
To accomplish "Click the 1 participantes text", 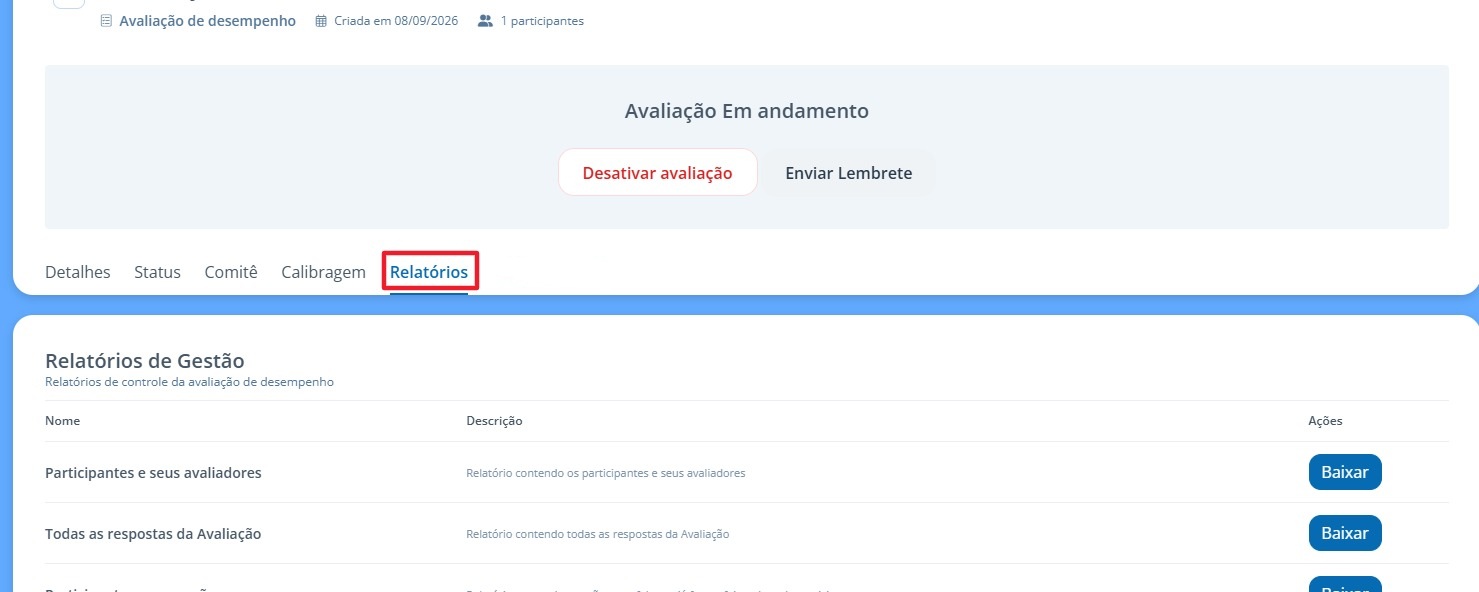I will click(x=542, y=21).
